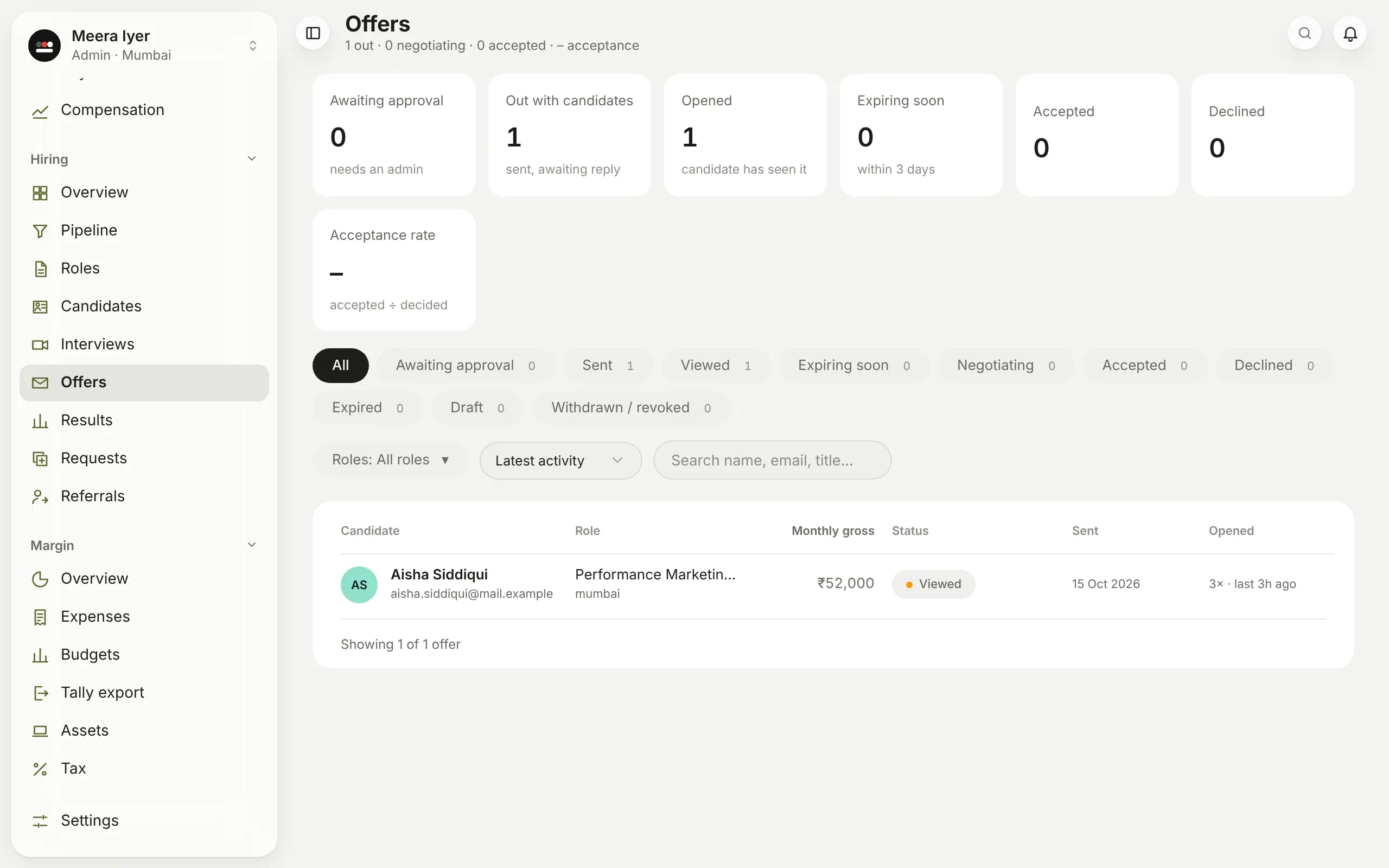Open notifications bell icon

tap(1350, 33)
